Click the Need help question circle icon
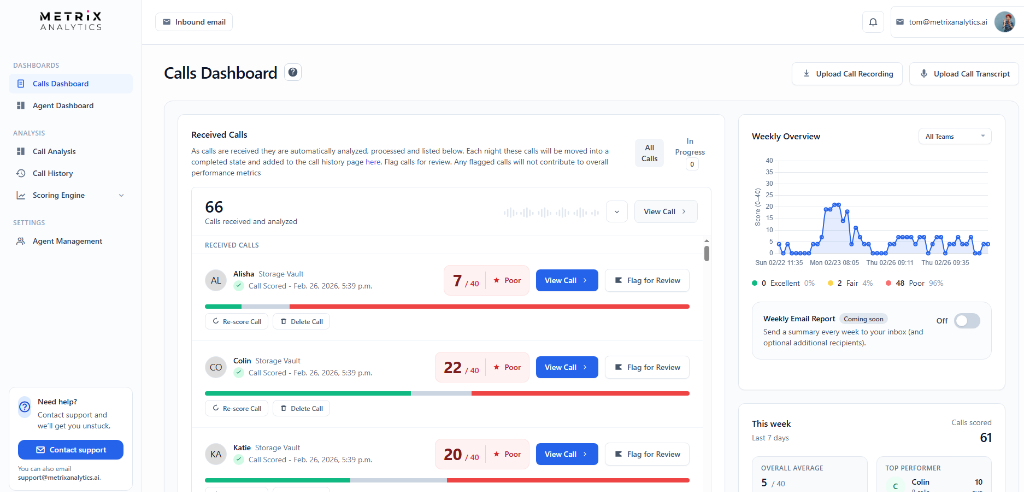1024x492 pixels. tap(25, 406)
